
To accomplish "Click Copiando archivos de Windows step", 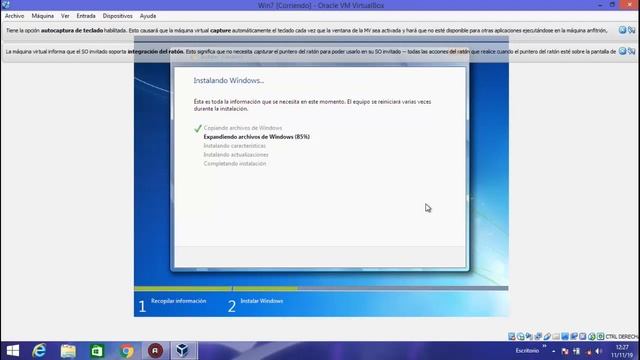I will (x=243, y=128).
